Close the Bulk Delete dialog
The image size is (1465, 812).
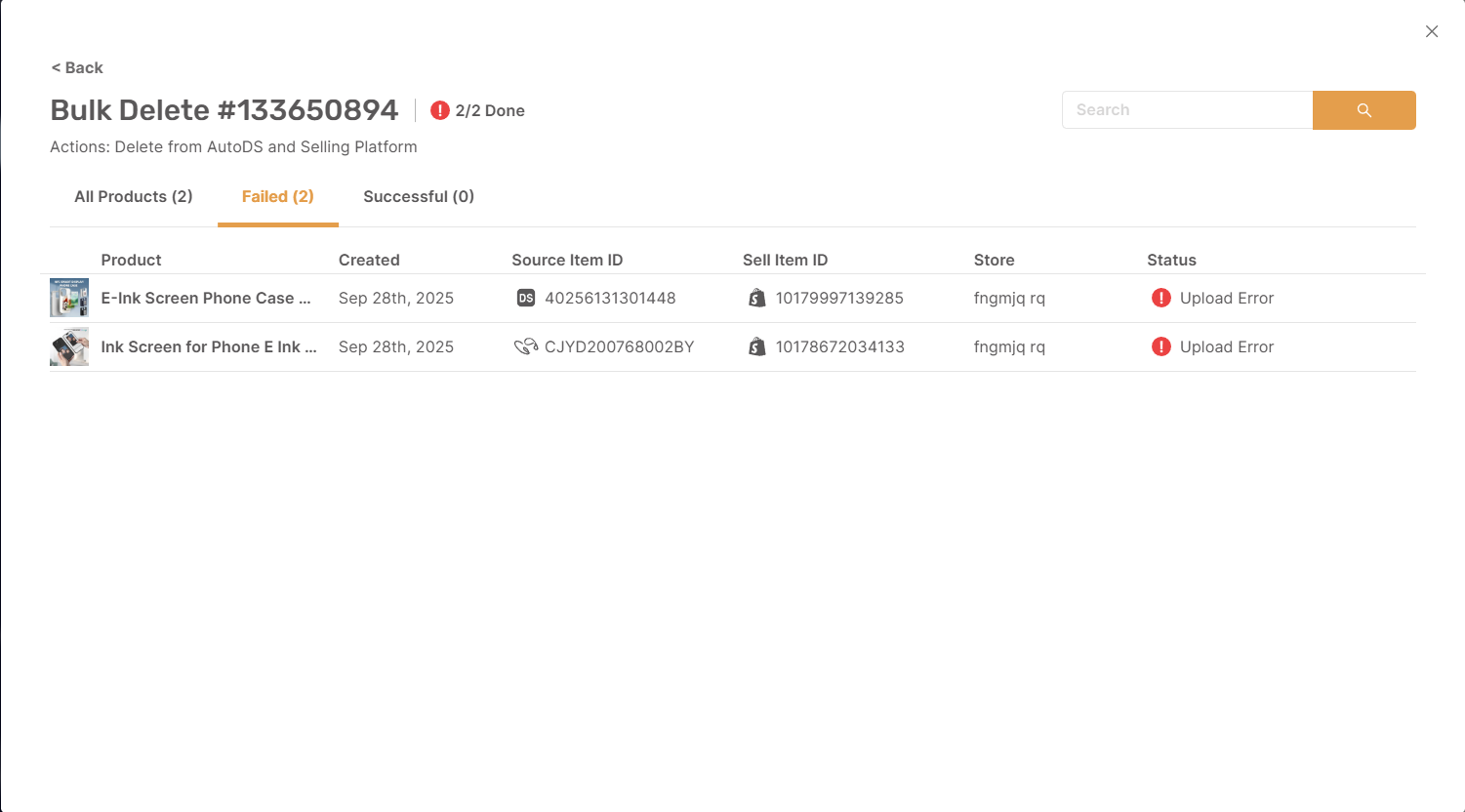point(1432,31)
